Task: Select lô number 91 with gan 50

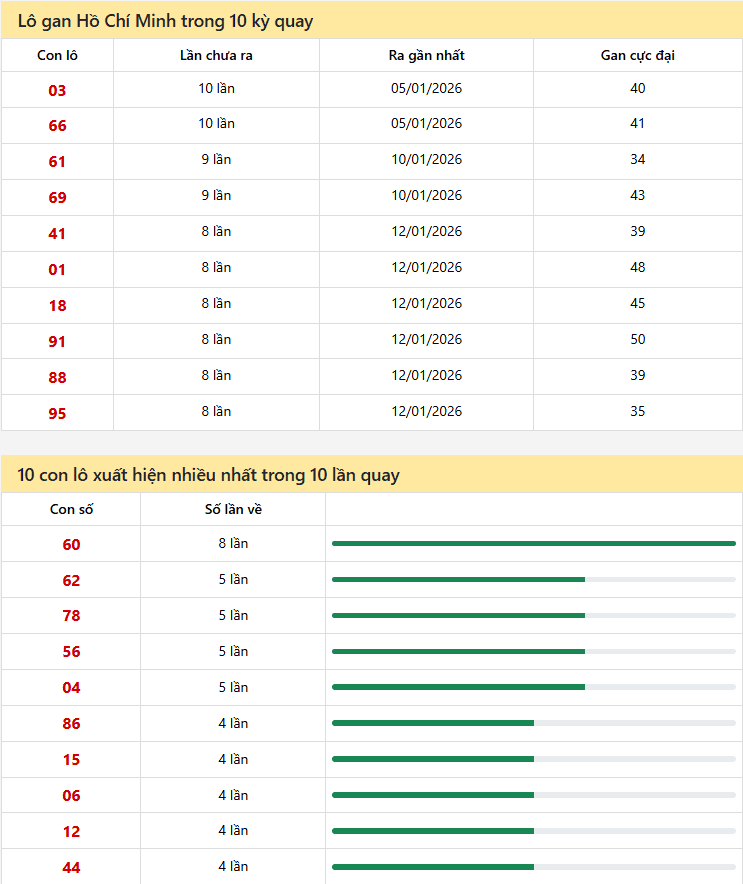Action: 57,341
